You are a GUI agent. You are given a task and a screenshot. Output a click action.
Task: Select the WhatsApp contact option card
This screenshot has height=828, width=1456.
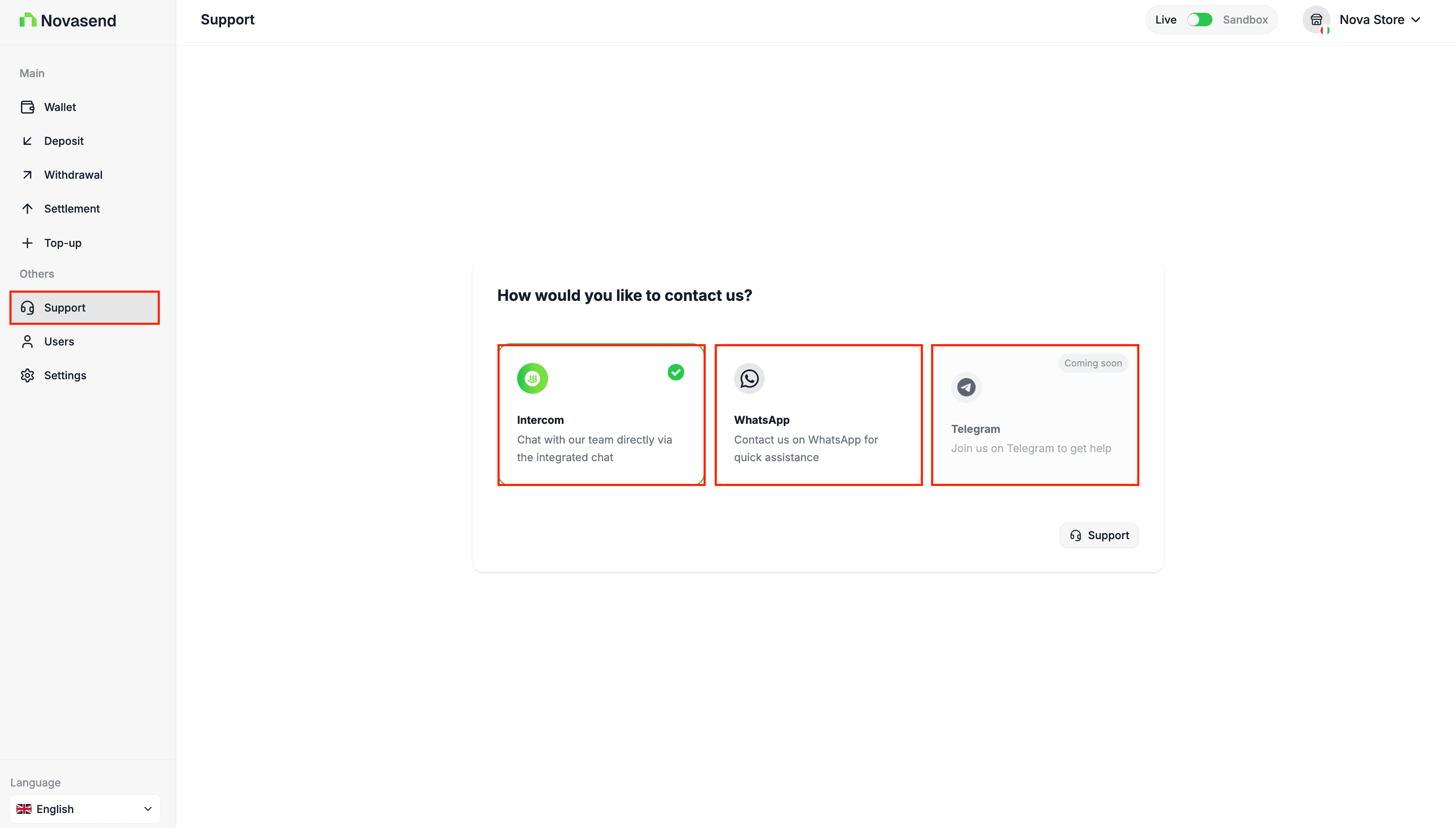pos(818,414)
